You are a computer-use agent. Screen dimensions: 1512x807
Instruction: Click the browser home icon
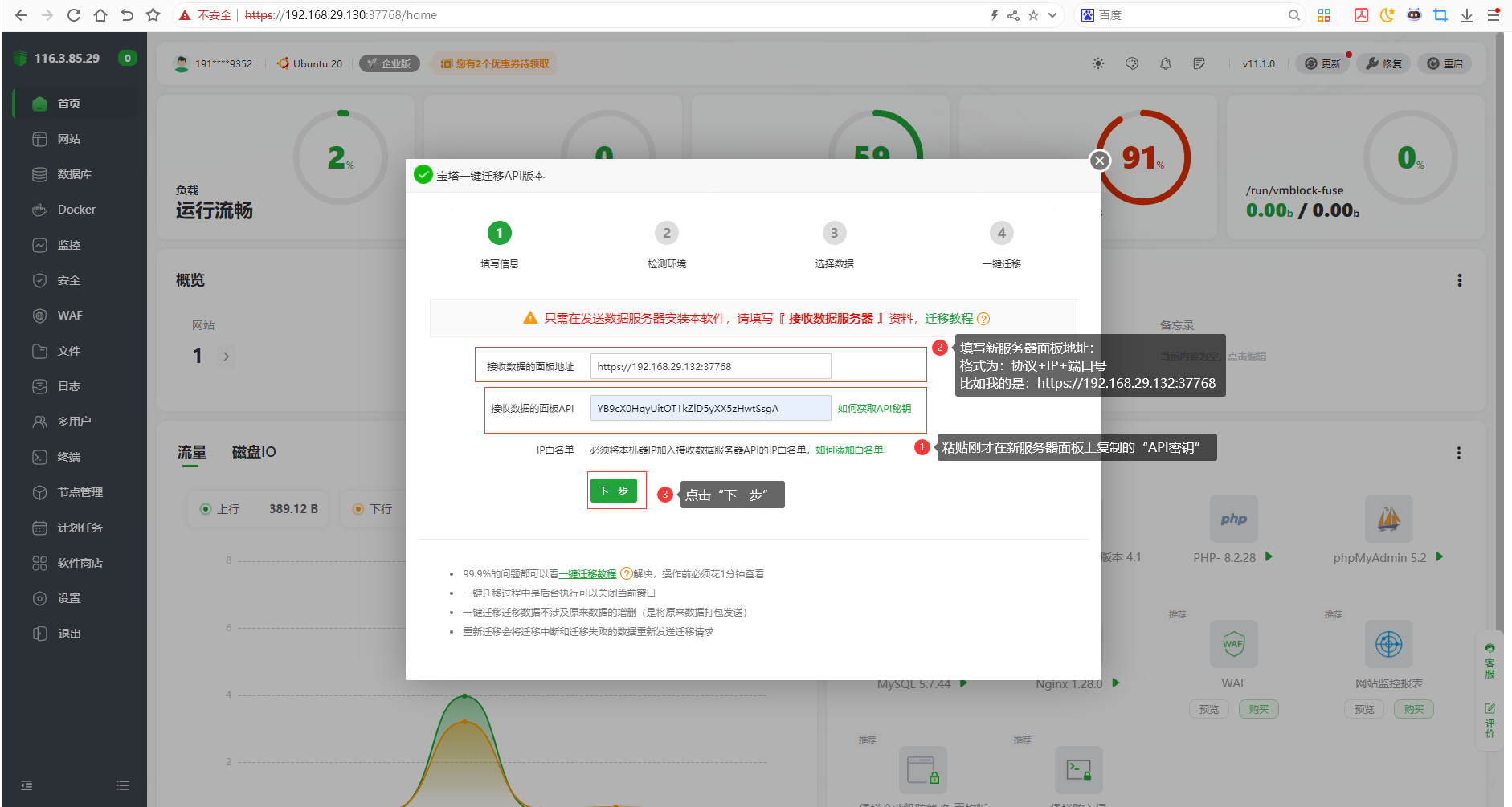coord(100,15)
